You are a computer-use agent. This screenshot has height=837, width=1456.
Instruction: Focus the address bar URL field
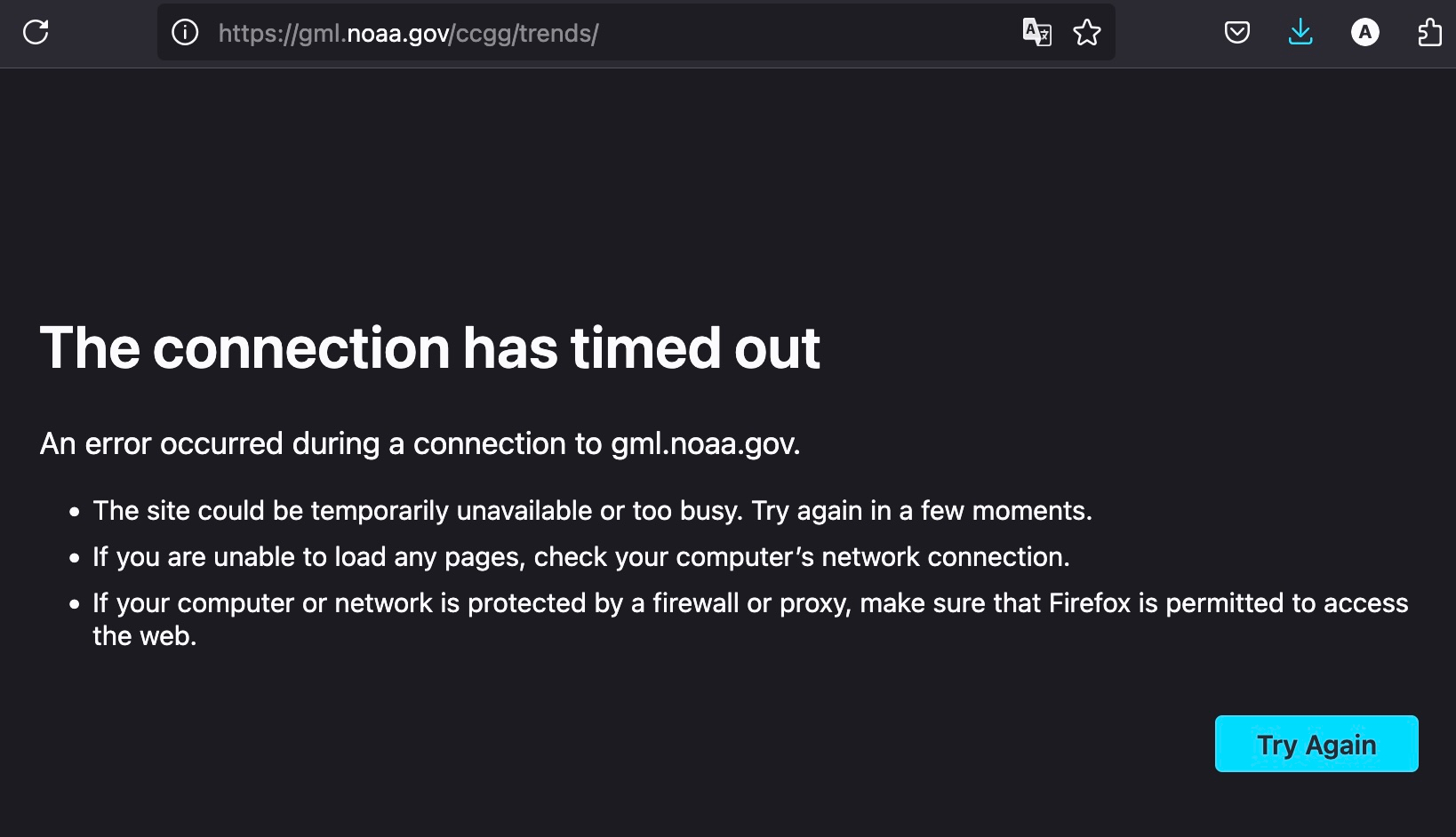[x=800, y=33]
